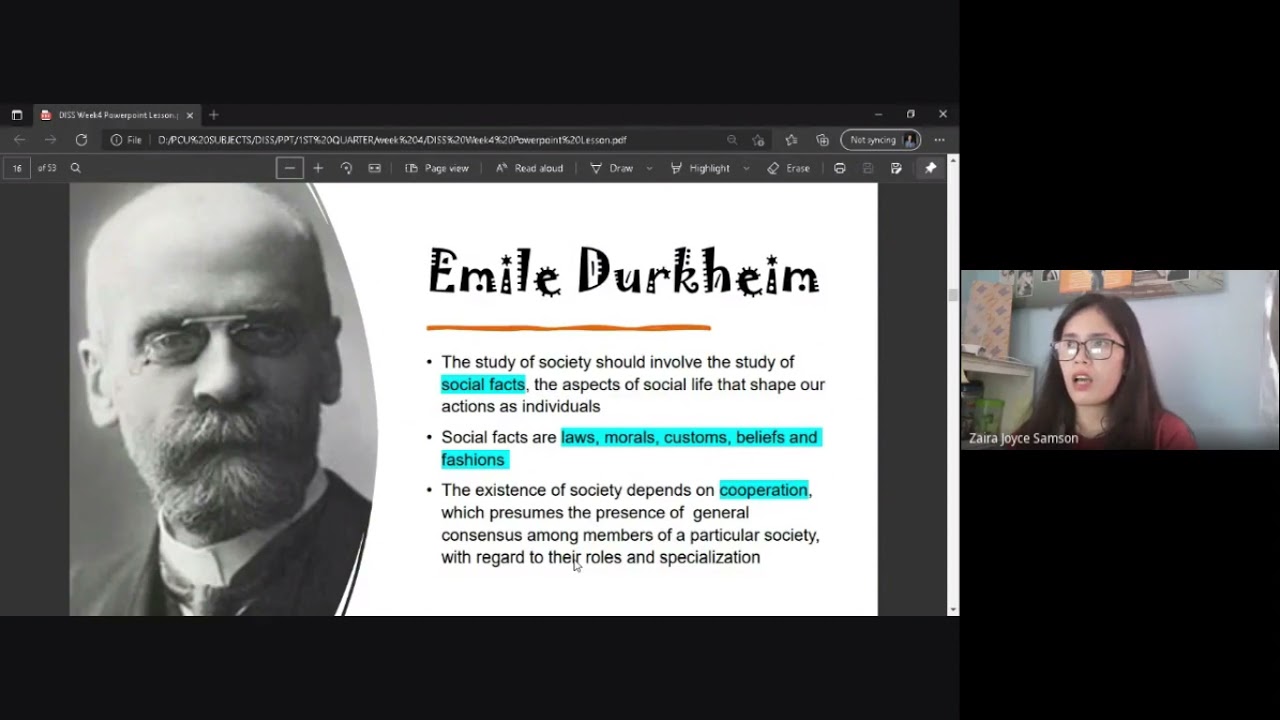This screenshot has width=1280, height=720.
Task: Click the Save icon in PDF toolbar
Action: pos(868,168)
